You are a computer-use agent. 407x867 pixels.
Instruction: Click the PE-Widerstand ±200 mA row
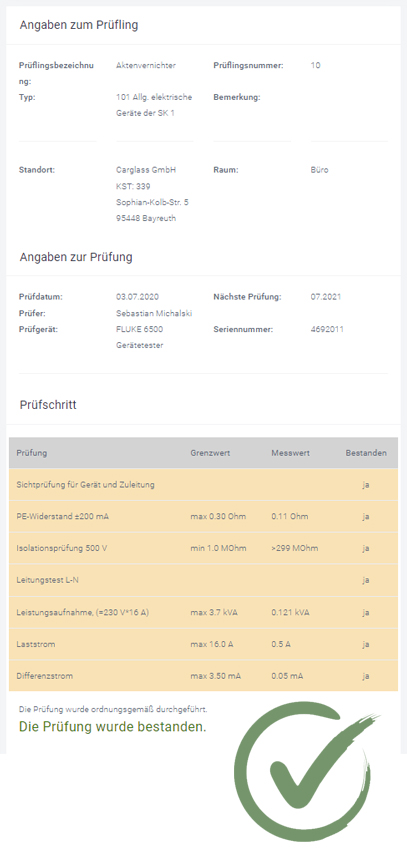(x=204, y=516)
